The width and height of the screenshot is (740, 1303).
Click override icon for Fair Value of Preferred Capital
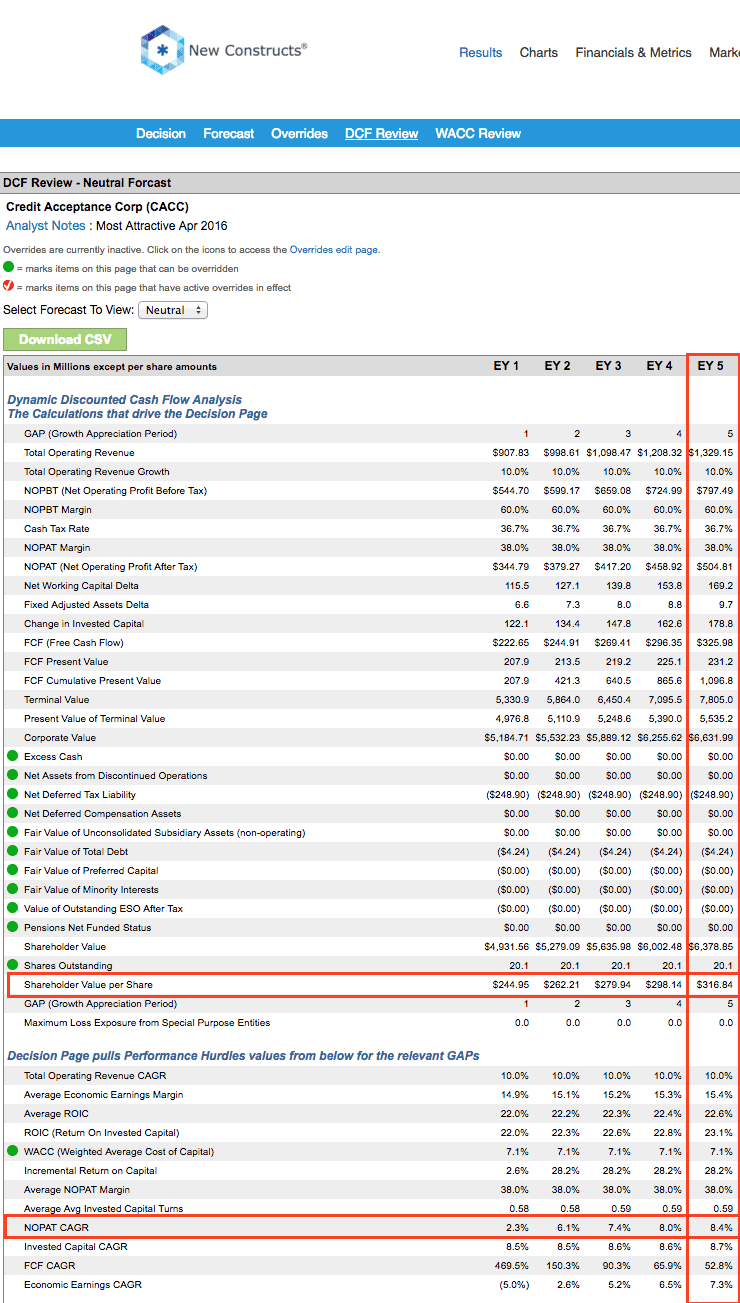[12, 870]
